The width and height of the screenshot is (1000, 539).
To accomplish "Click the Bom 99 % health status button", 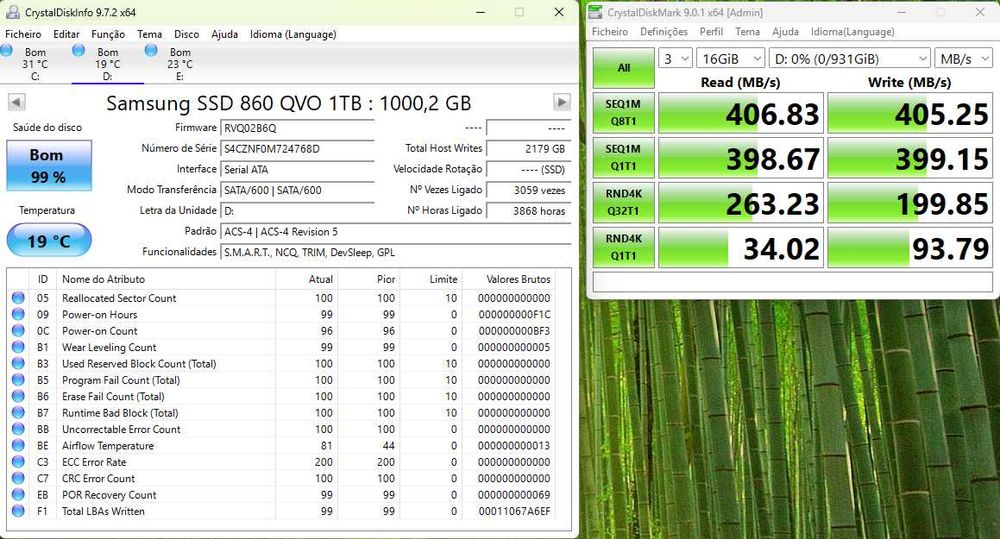I will 49,166.
